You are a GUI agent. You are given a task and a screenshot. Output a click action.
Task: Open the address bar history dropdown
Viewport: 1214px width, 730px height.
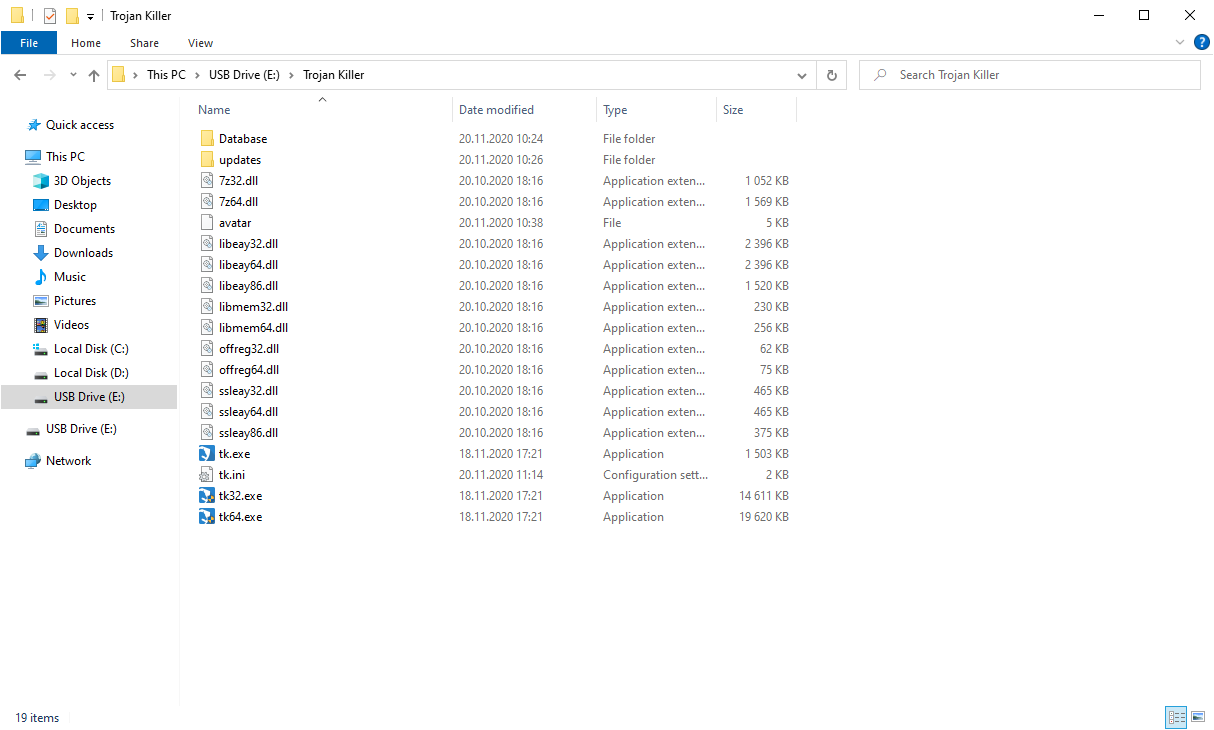(x=802, y=75)
